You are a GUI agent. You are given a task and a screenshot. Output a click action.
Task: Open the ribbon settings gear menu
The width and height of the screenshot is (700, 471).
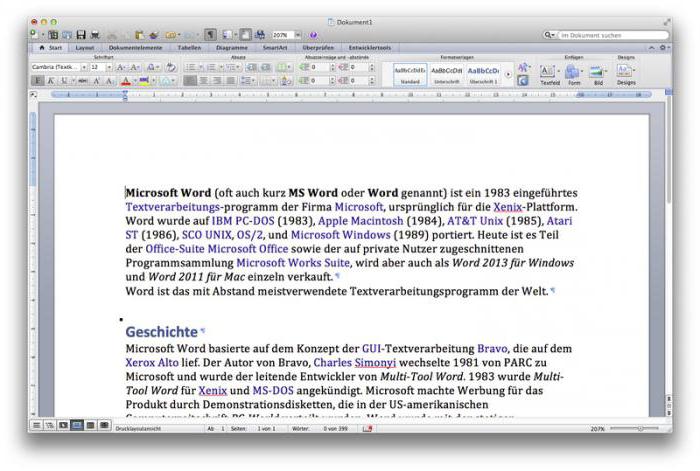[x=664, y=47]
